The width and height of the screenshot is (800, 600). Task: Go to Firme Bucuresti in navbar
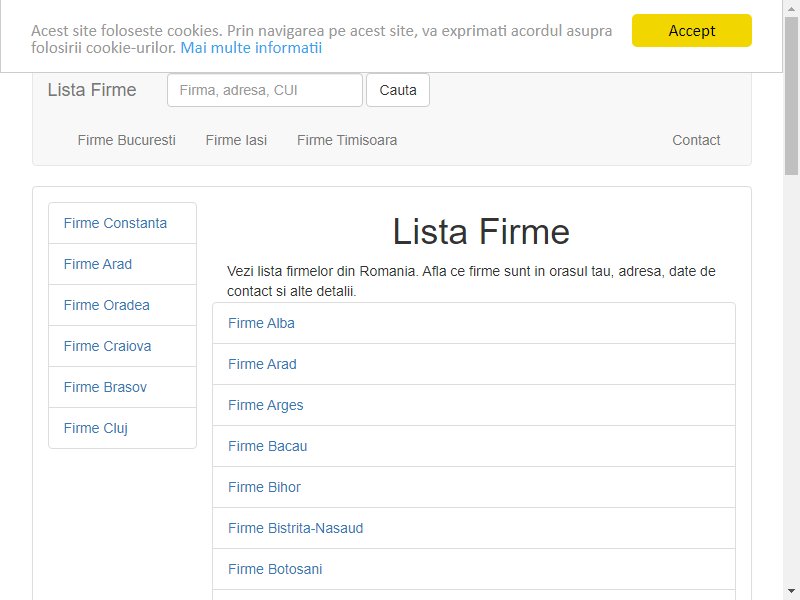coord(127,140)
